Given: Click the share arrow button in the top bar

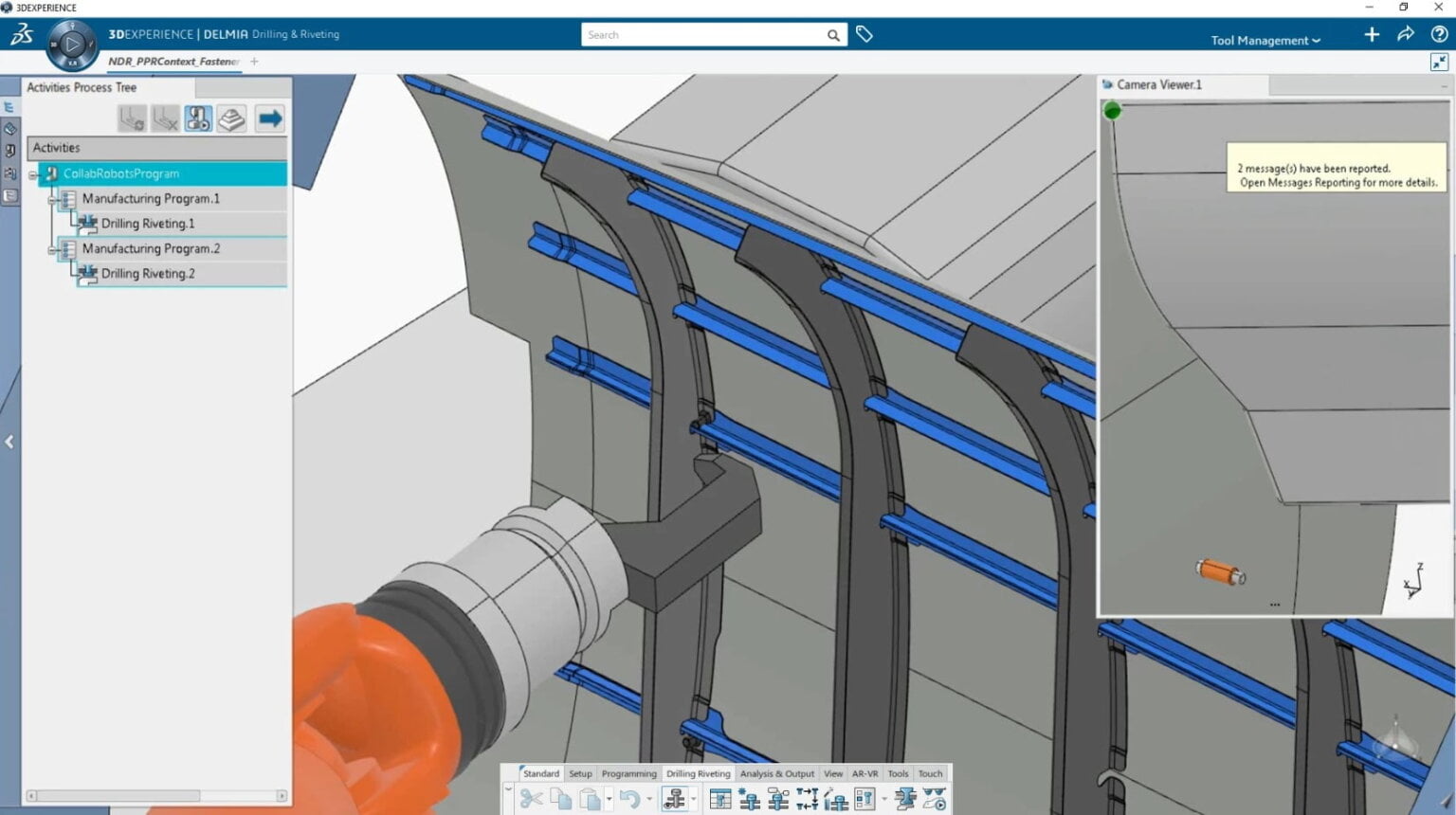Looking at the screenshot, I should coord(1405,34).
